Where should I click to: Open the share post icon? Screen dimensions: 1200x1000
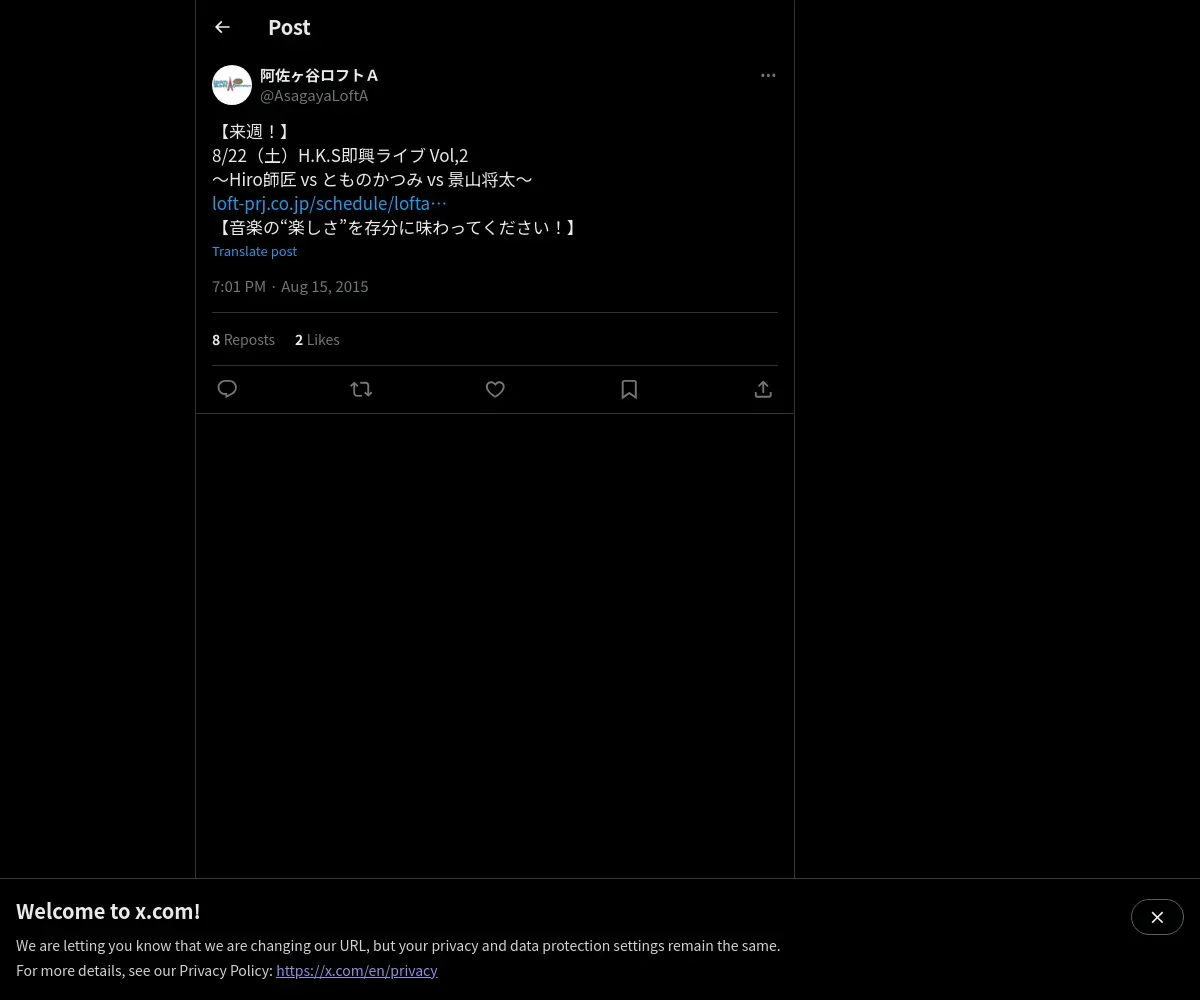[x=763, y=389]
